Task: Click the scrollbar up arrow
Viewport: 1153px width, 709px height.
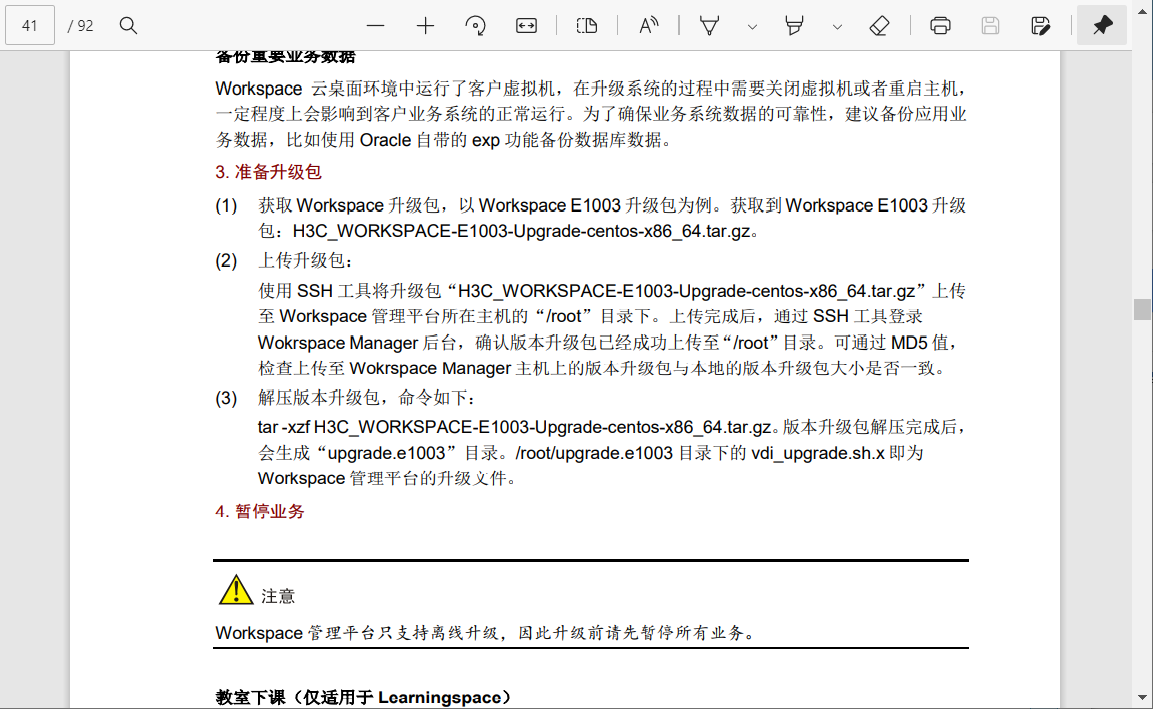Action: tap(1142, 11)
